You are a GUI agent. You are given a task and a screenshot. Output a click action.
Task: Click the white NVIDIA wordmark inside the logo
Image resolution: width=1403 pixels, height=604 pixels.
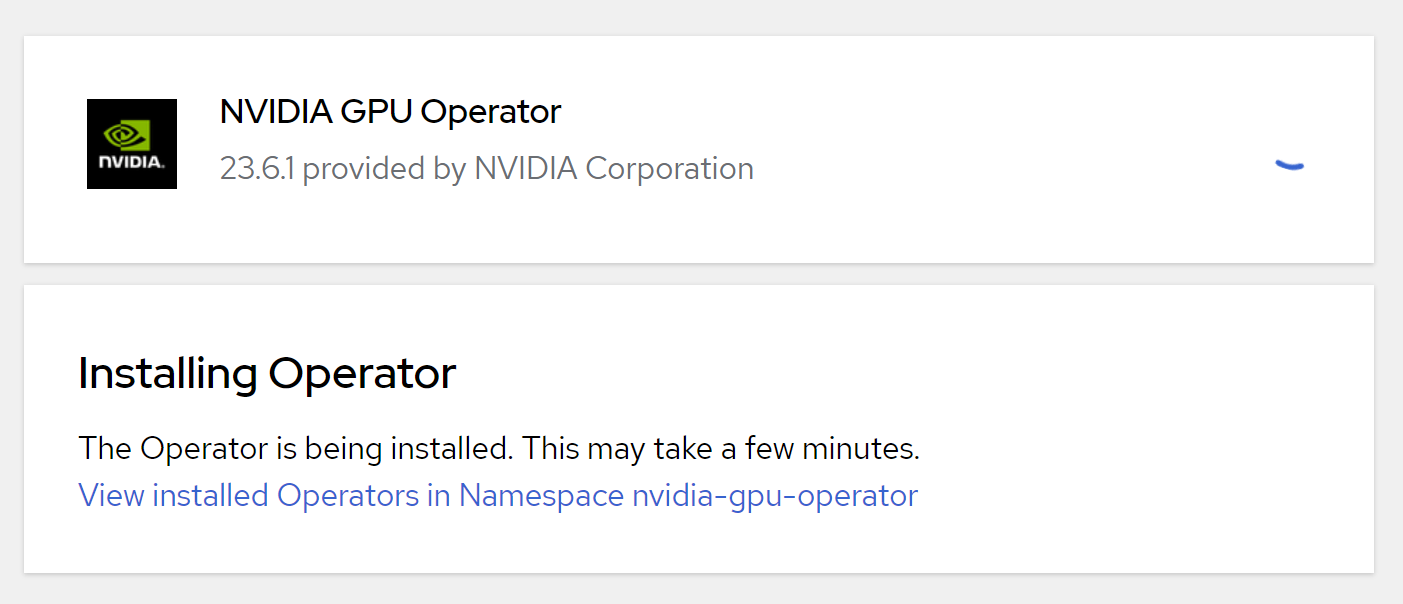[131, 161]
